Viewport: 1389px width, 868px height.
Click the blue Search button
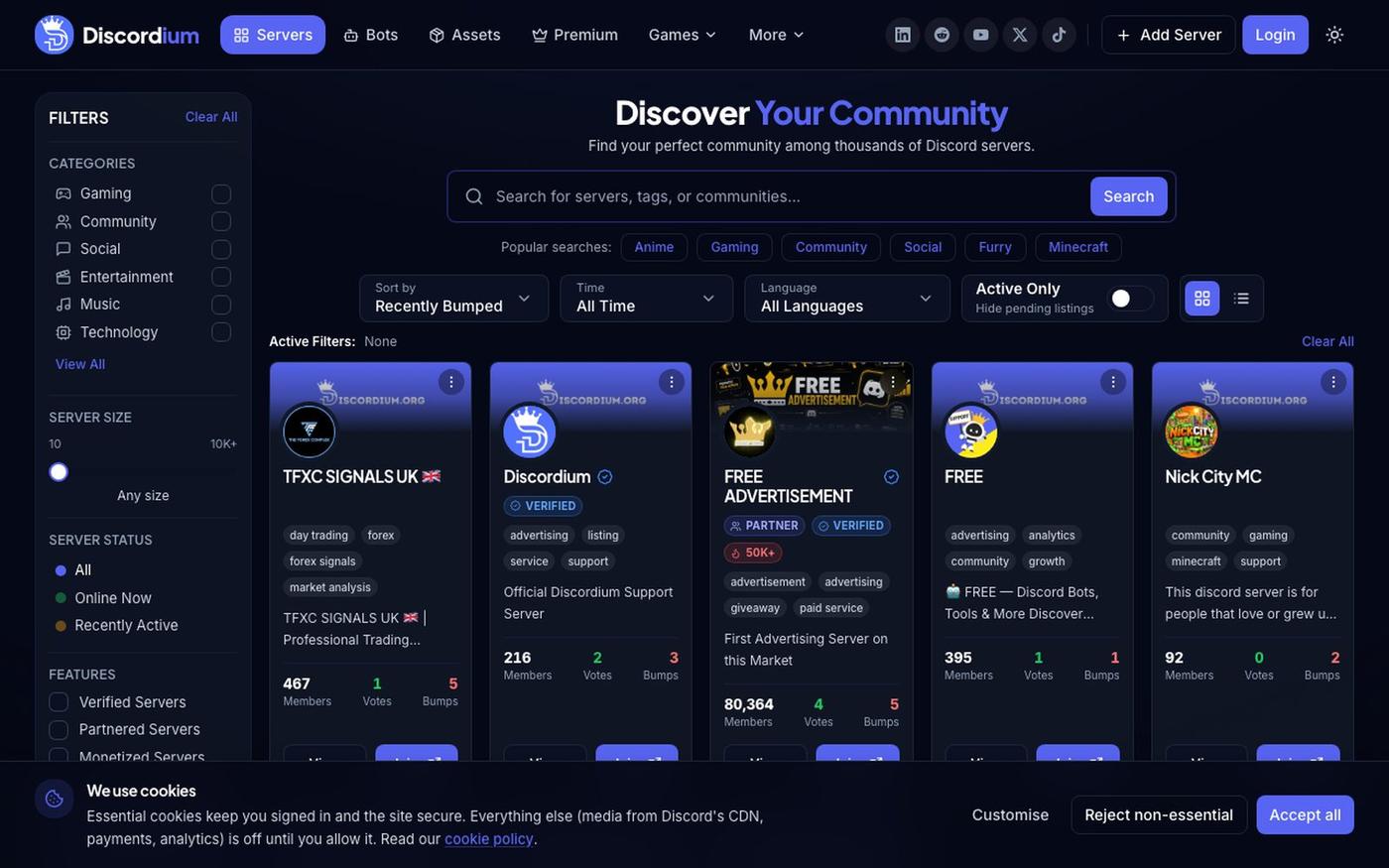point(1129,196)
